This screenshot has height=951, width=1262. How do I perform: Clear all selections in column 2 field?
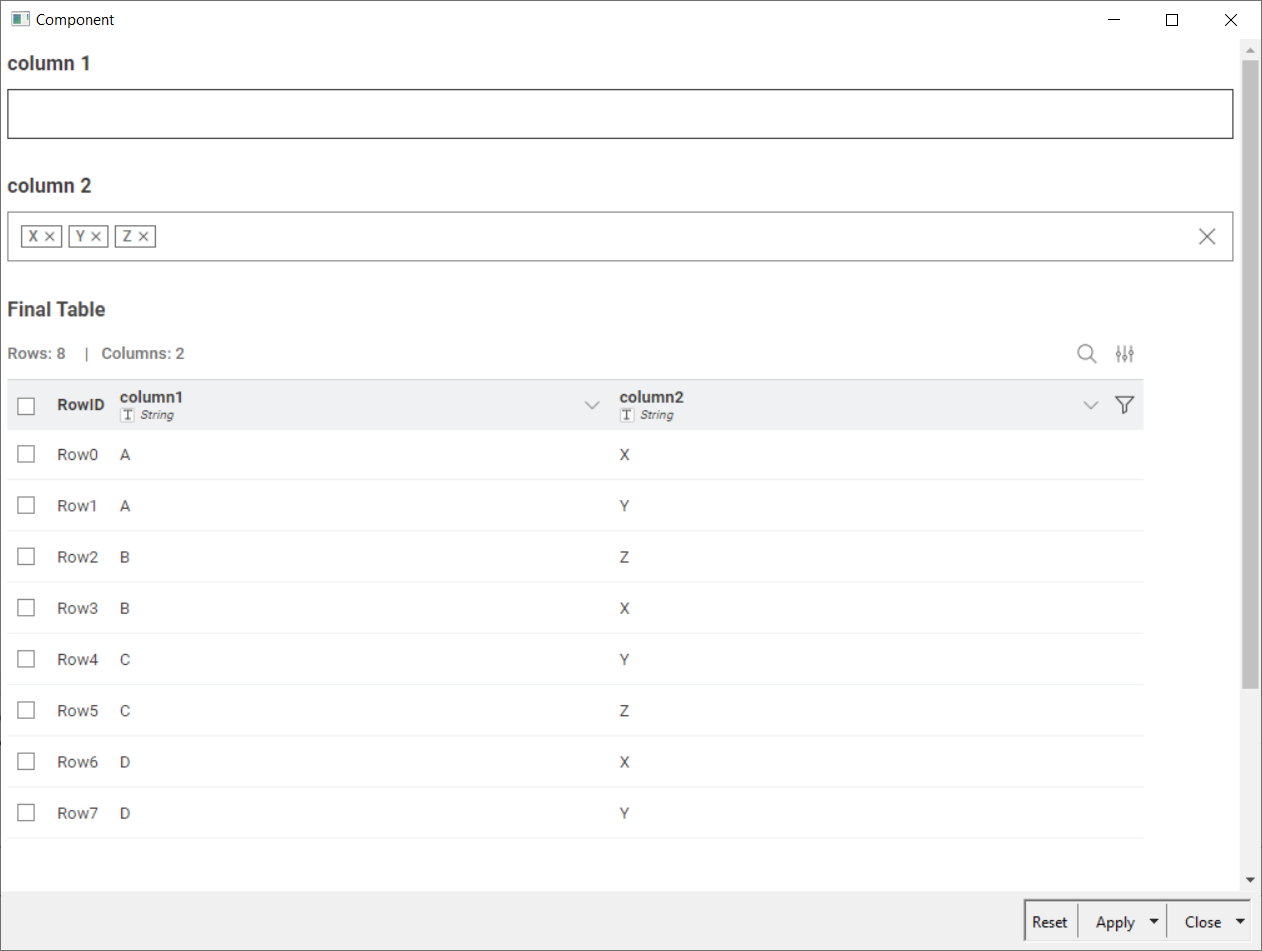pos(1207,237)
